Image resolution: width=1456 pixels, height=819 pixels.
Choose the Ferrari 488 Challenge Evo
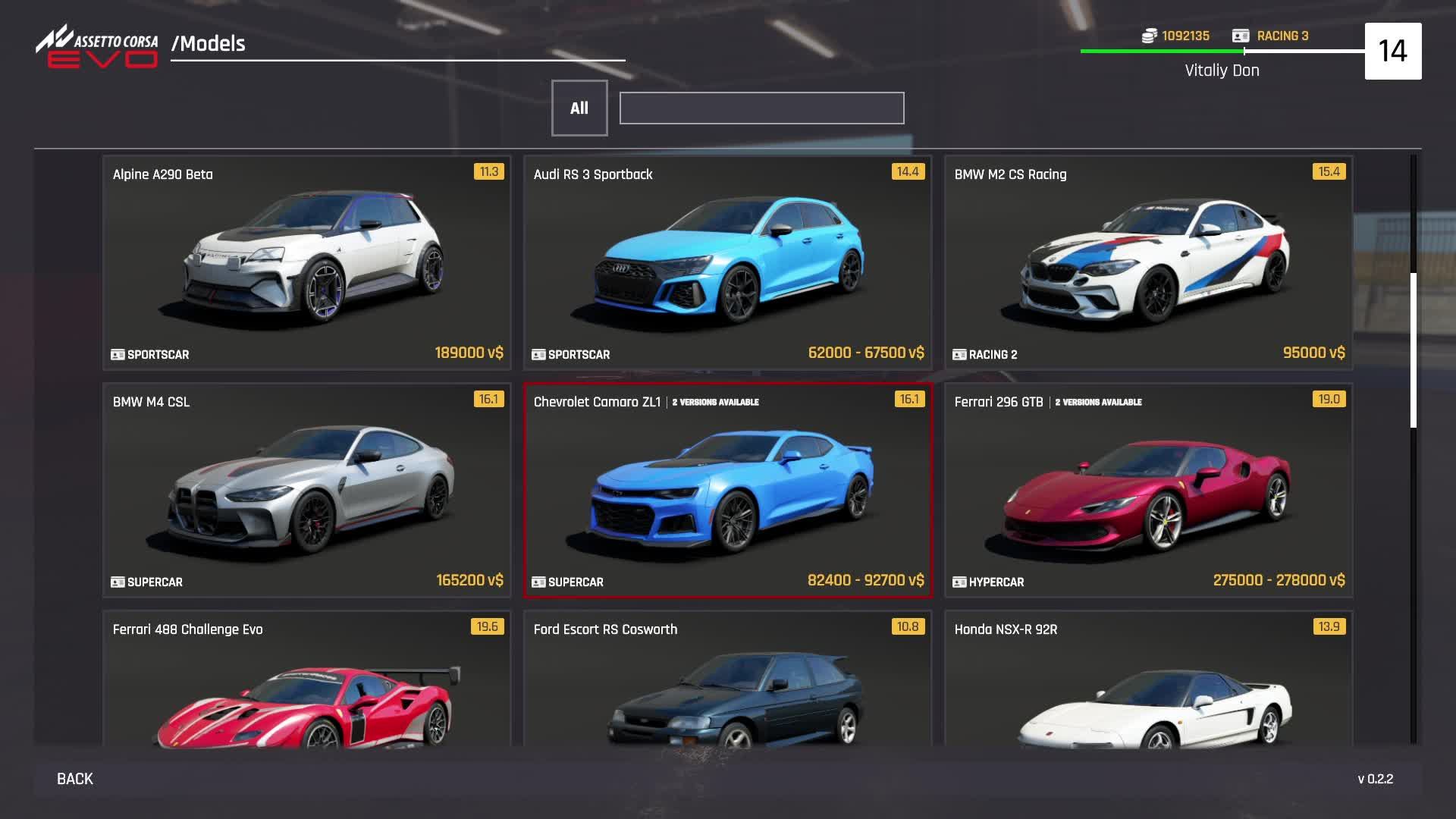point(306,682)
